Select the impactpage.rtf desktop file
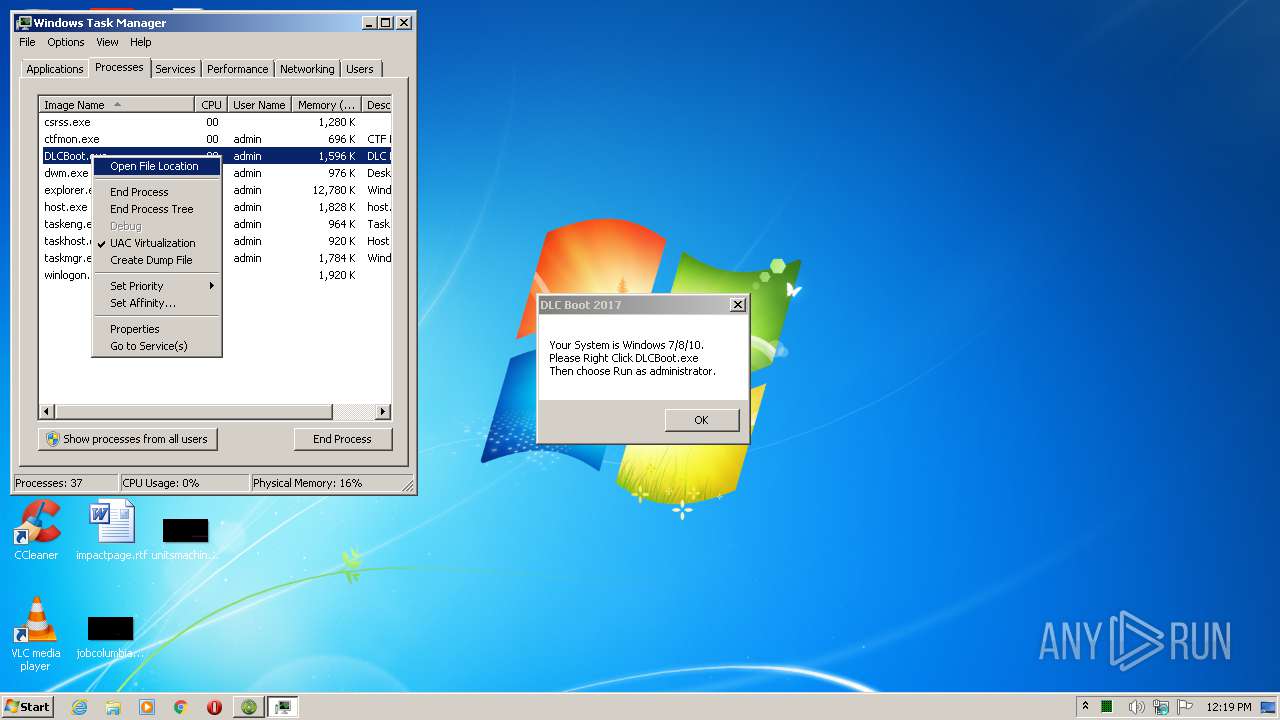 click(x=111, y=531)
